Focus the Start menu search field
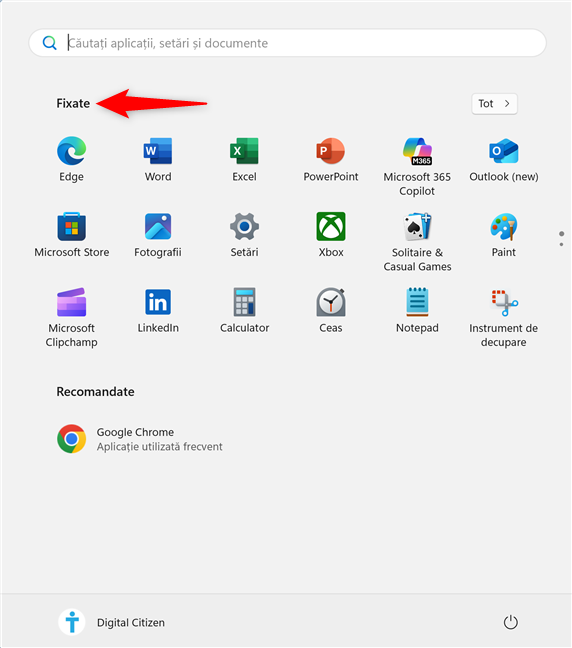Screen dimensions: 572x648 (x=288, y=43)
